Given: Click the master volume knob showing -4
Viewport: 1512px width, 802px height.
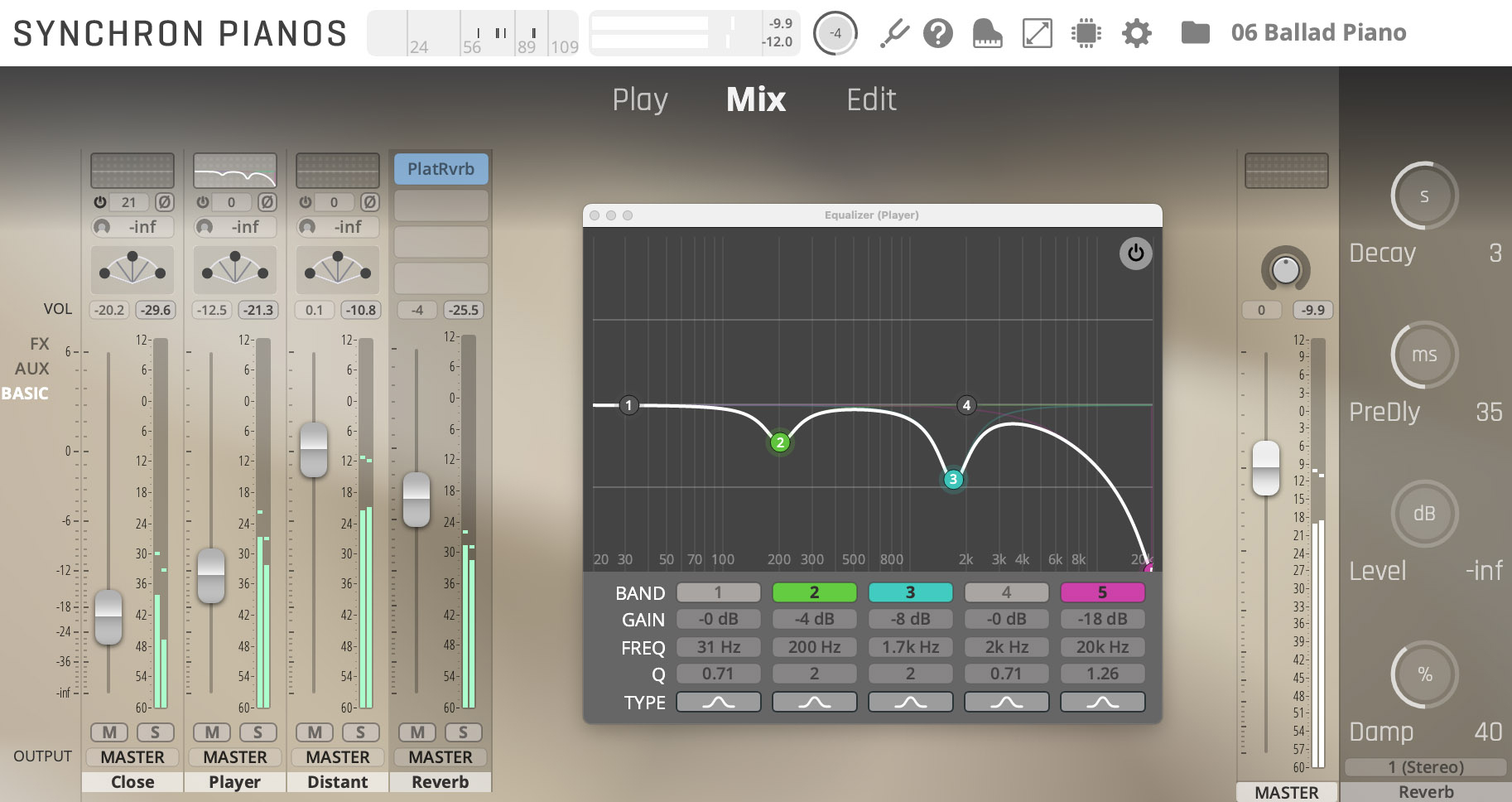Looking at the screenshot, I should pos(835,33).
